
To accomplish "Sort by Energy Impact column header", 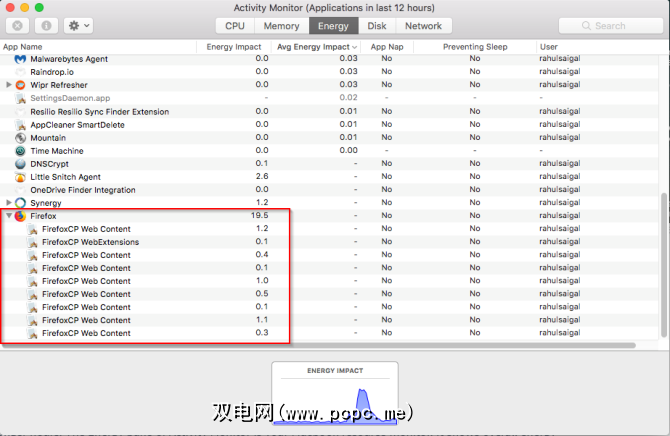I will click(234, 47).
